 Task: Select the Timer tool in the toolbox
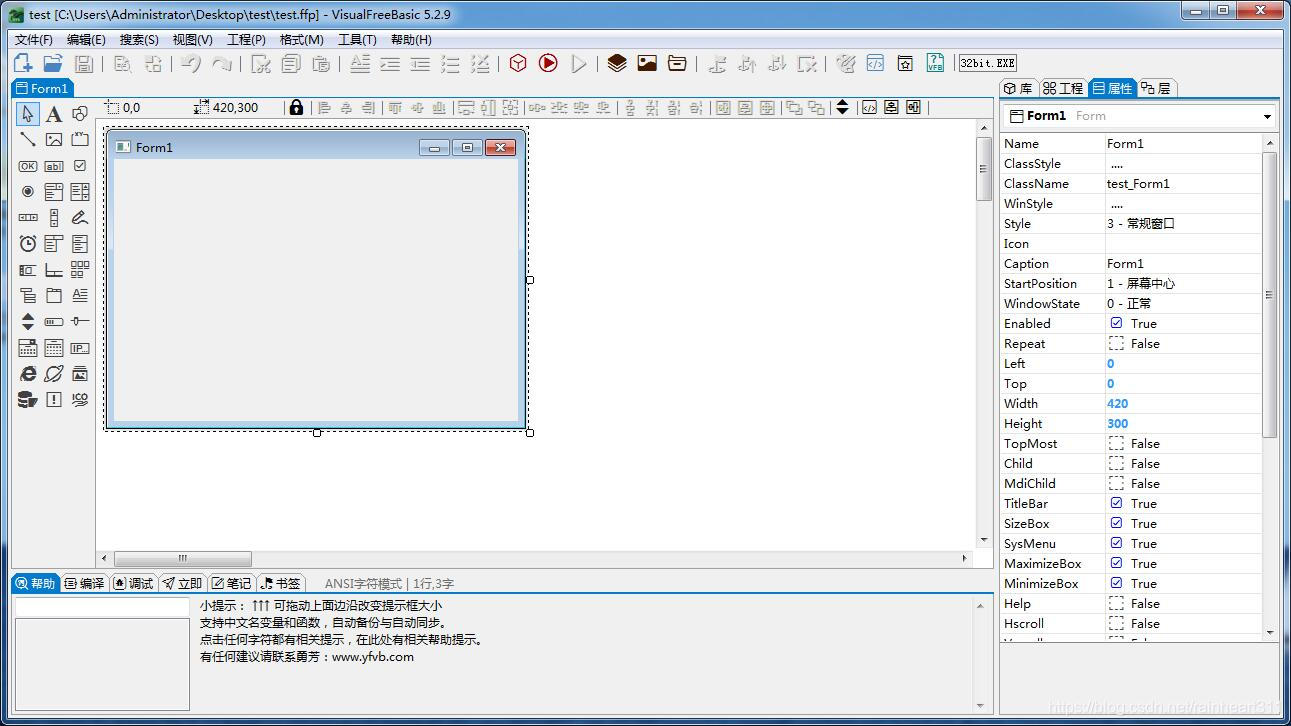(27, 243)
